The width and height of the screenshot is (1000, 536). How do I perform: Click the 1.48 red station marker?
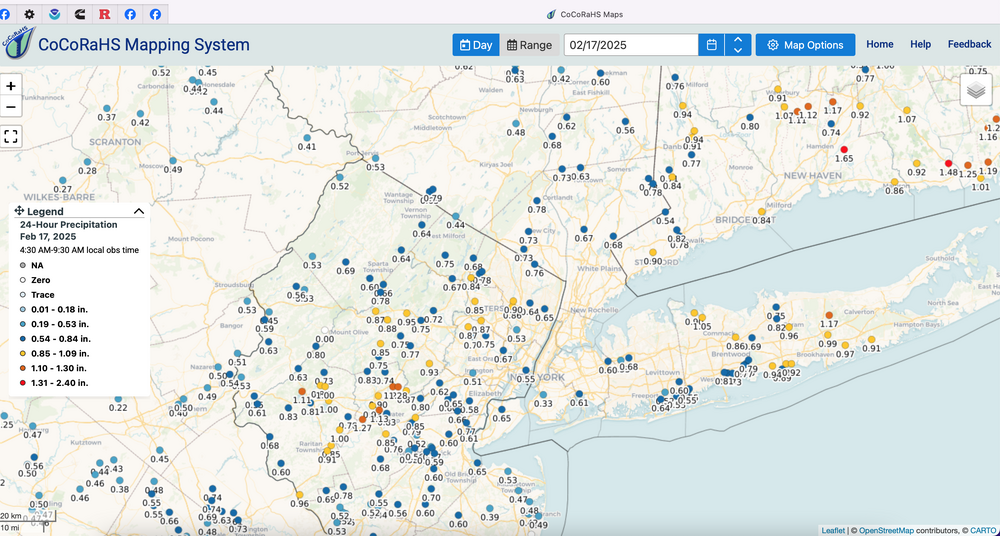pos(948,163)
